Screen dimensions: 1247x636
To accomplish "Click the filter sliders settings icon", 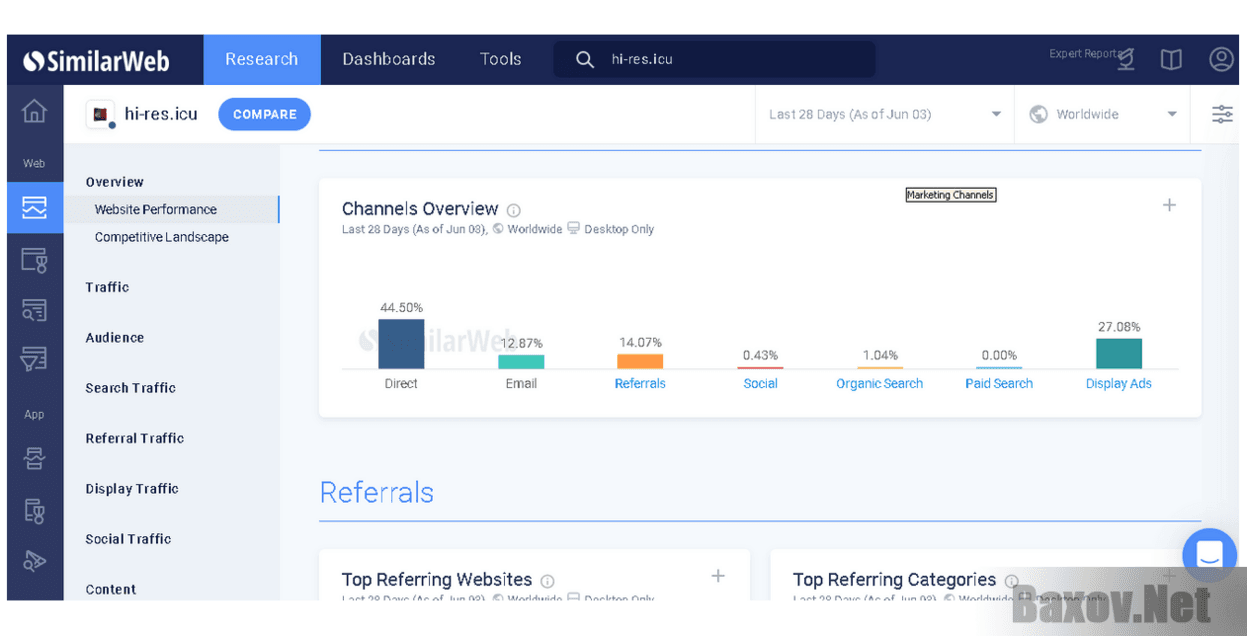I will coord(1222,114).
